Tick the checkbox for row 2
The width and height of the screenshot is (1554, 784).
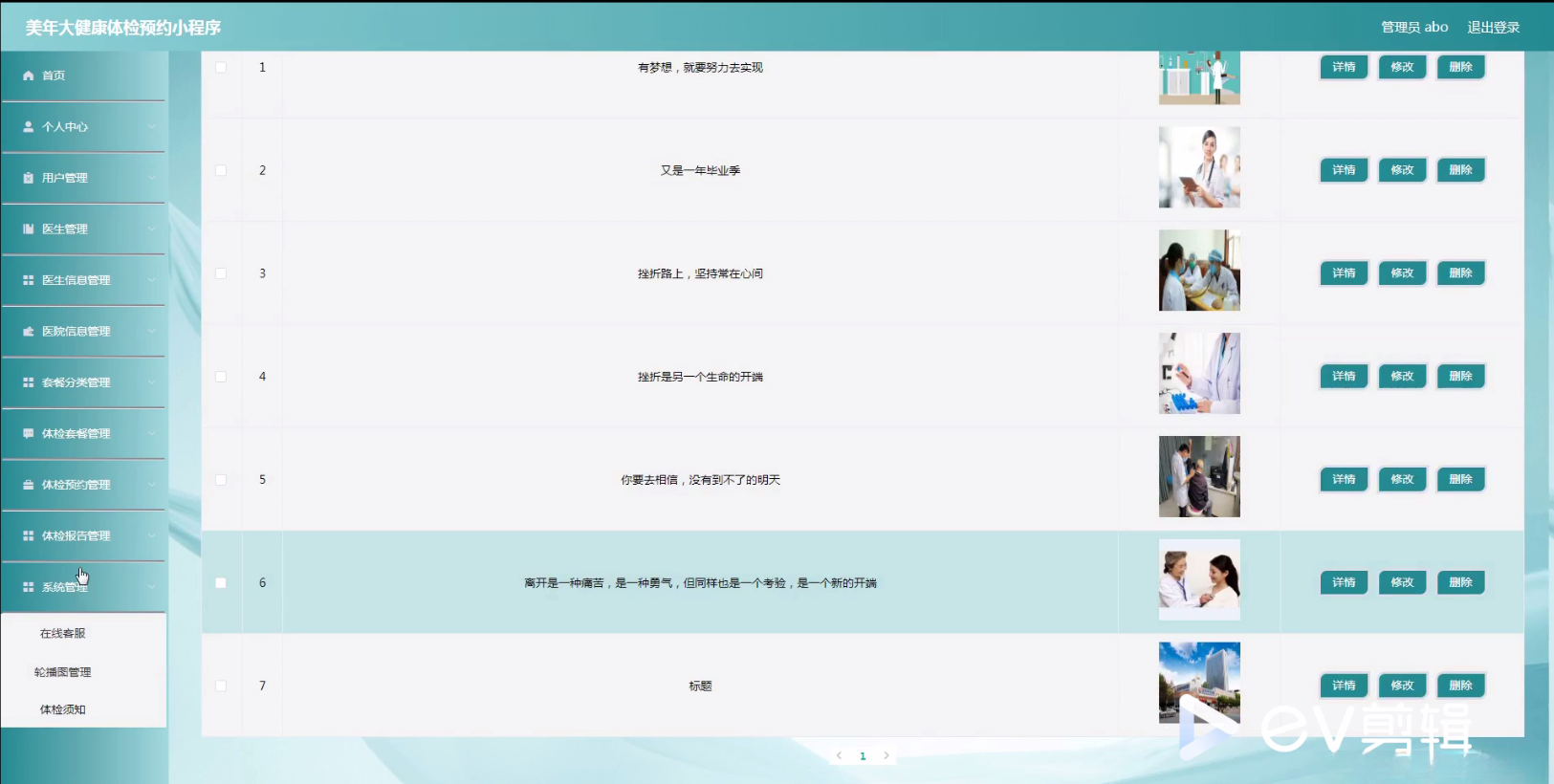coord(221,170)
